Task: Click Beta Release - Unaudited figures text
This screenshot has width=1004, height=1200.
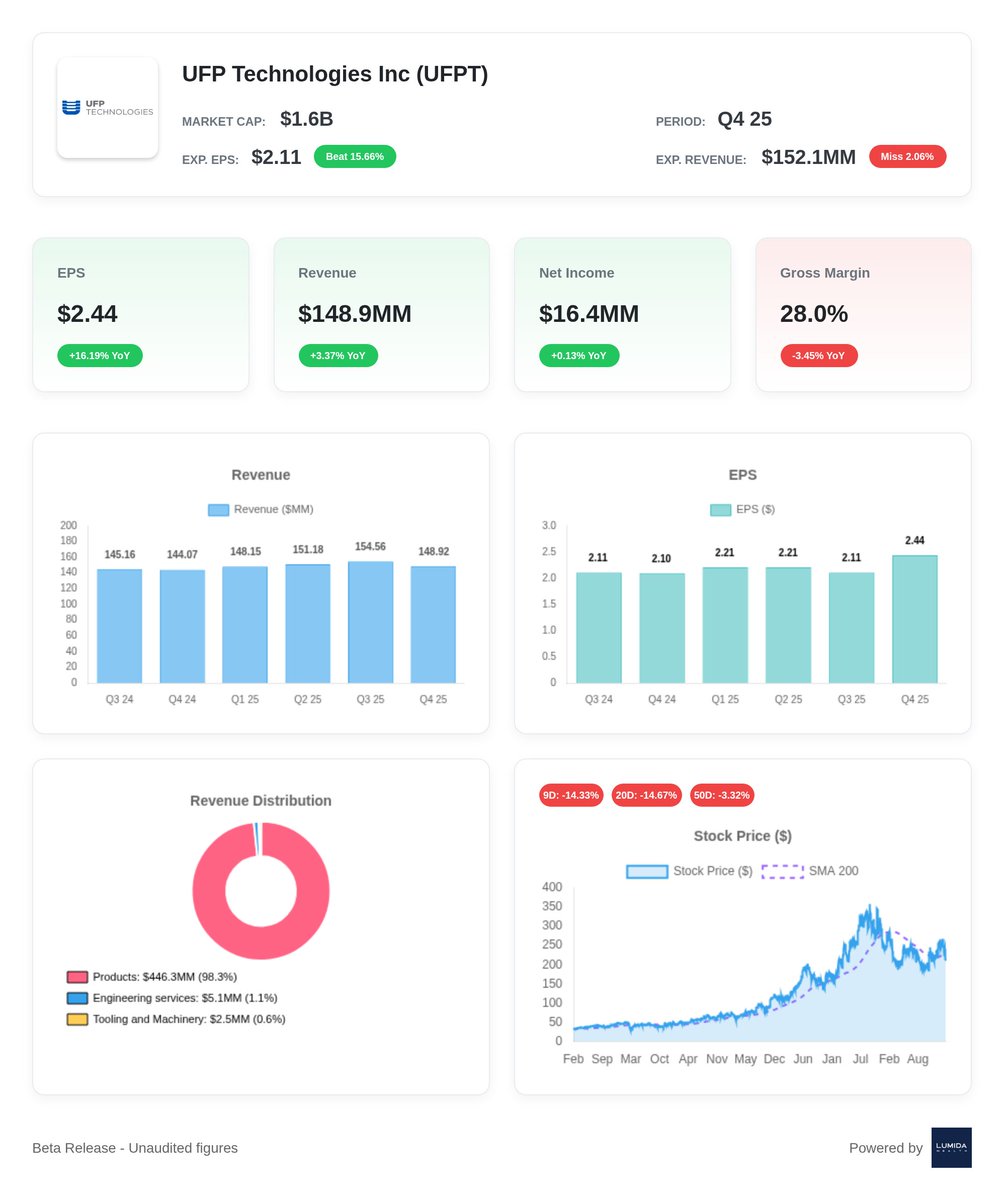Action: pos(135,1148)
